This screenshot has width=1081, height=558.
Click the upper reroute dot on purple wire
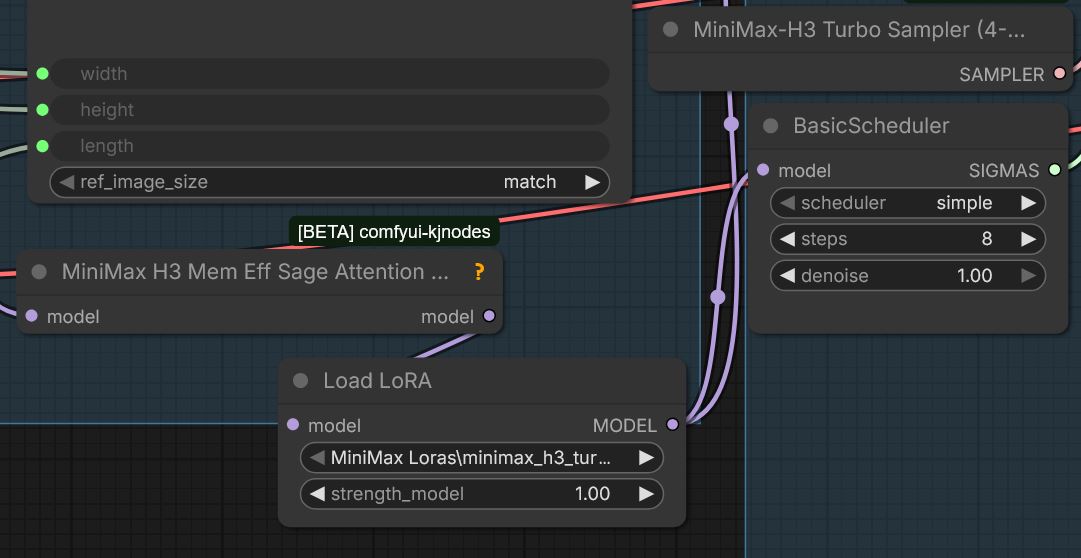(731, 124)
